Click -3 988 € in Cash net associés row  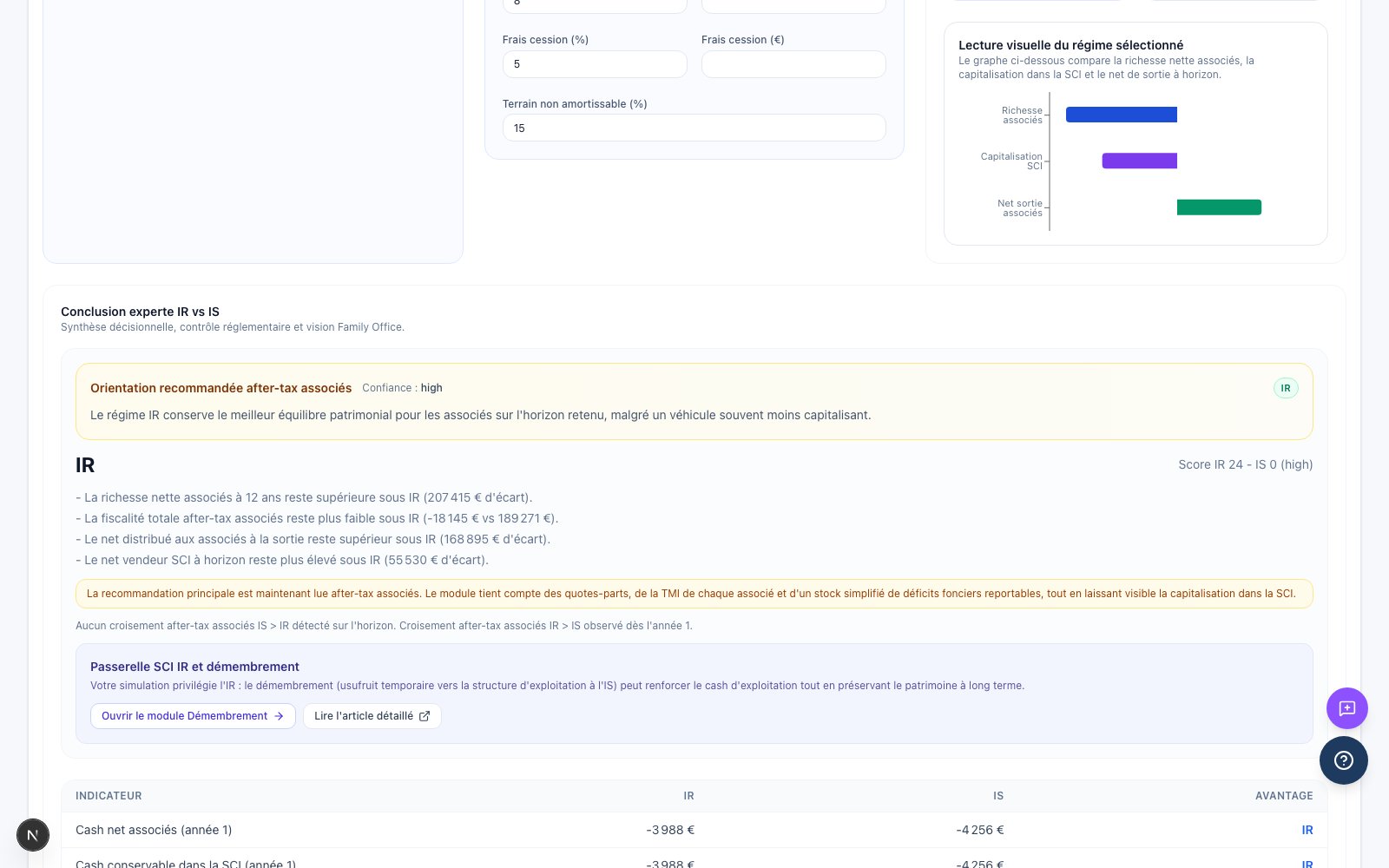click(670, 830)
